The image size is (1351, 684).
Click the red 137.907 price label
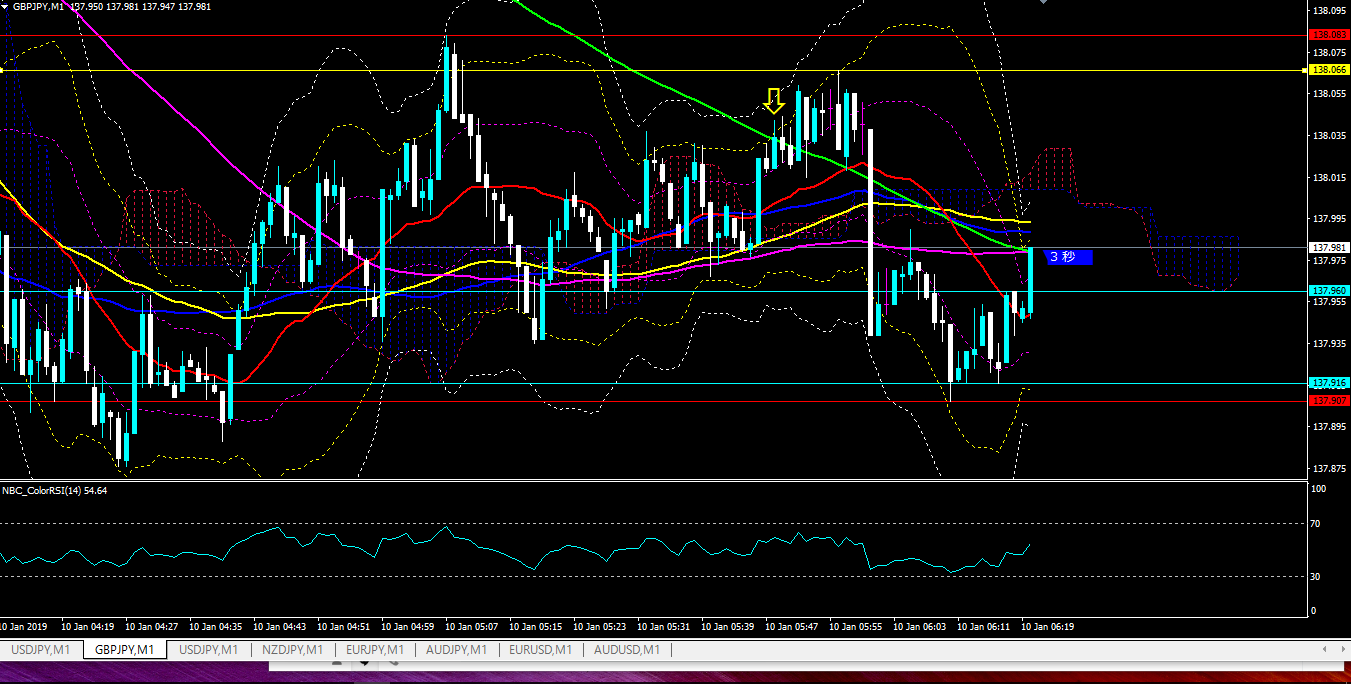[1328, 401]
